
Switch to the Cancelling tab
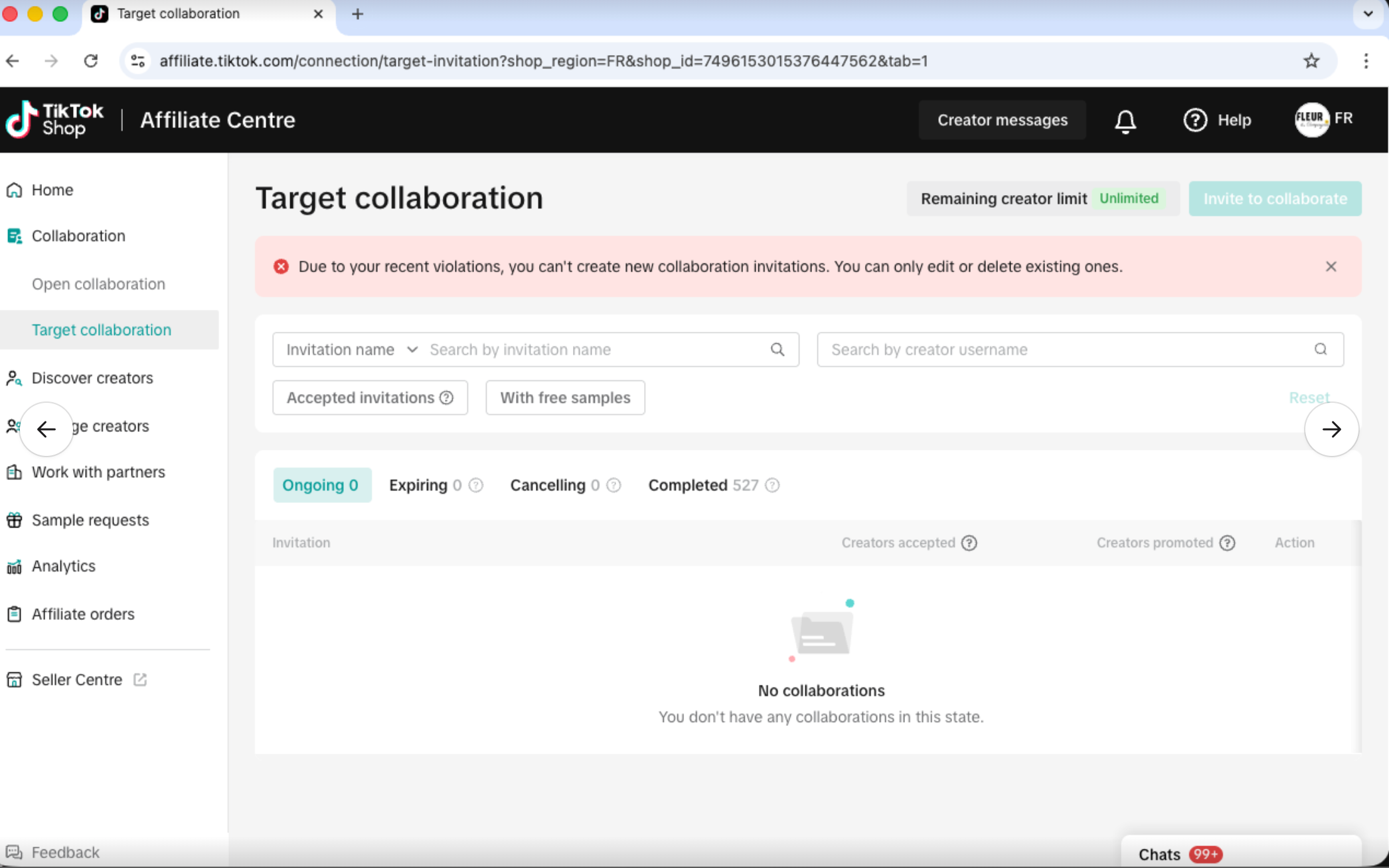click(555, 485)
